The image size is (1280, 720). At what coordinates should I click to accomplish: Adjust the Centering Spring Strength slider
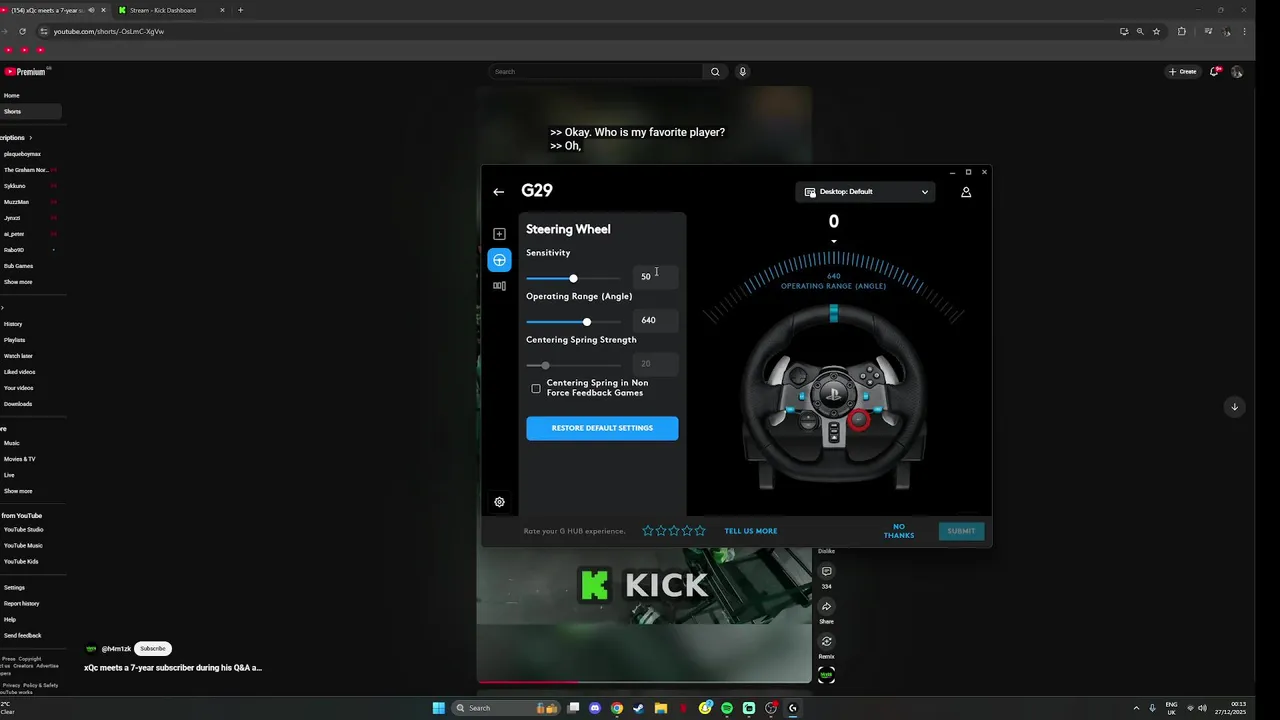tap(545, 366)
